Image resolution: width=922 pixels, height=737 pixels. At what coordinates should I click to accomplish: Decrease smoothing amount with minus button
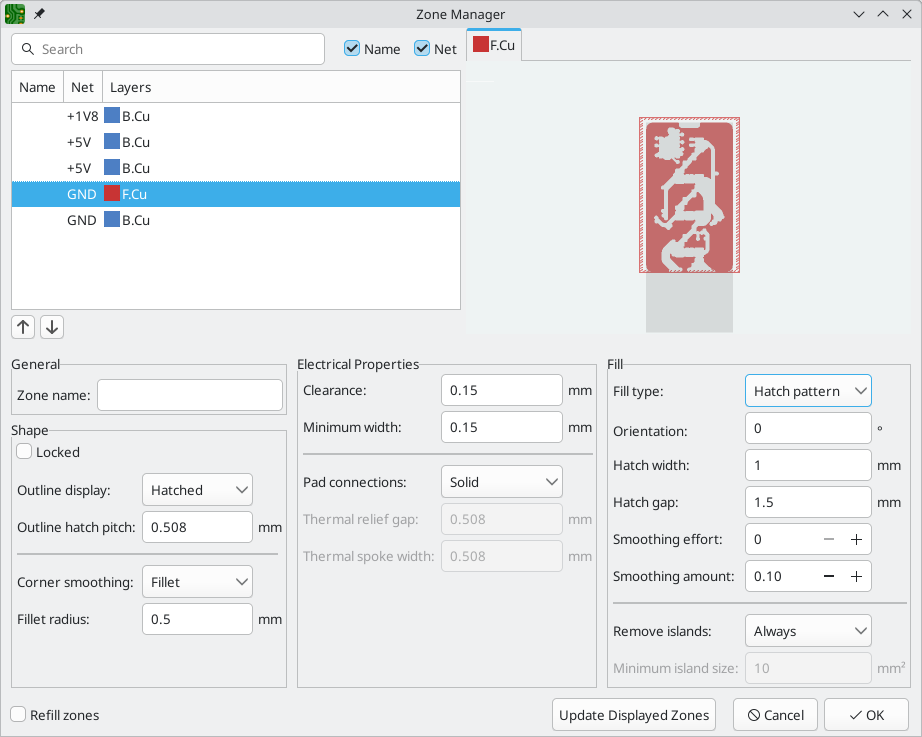828,576
